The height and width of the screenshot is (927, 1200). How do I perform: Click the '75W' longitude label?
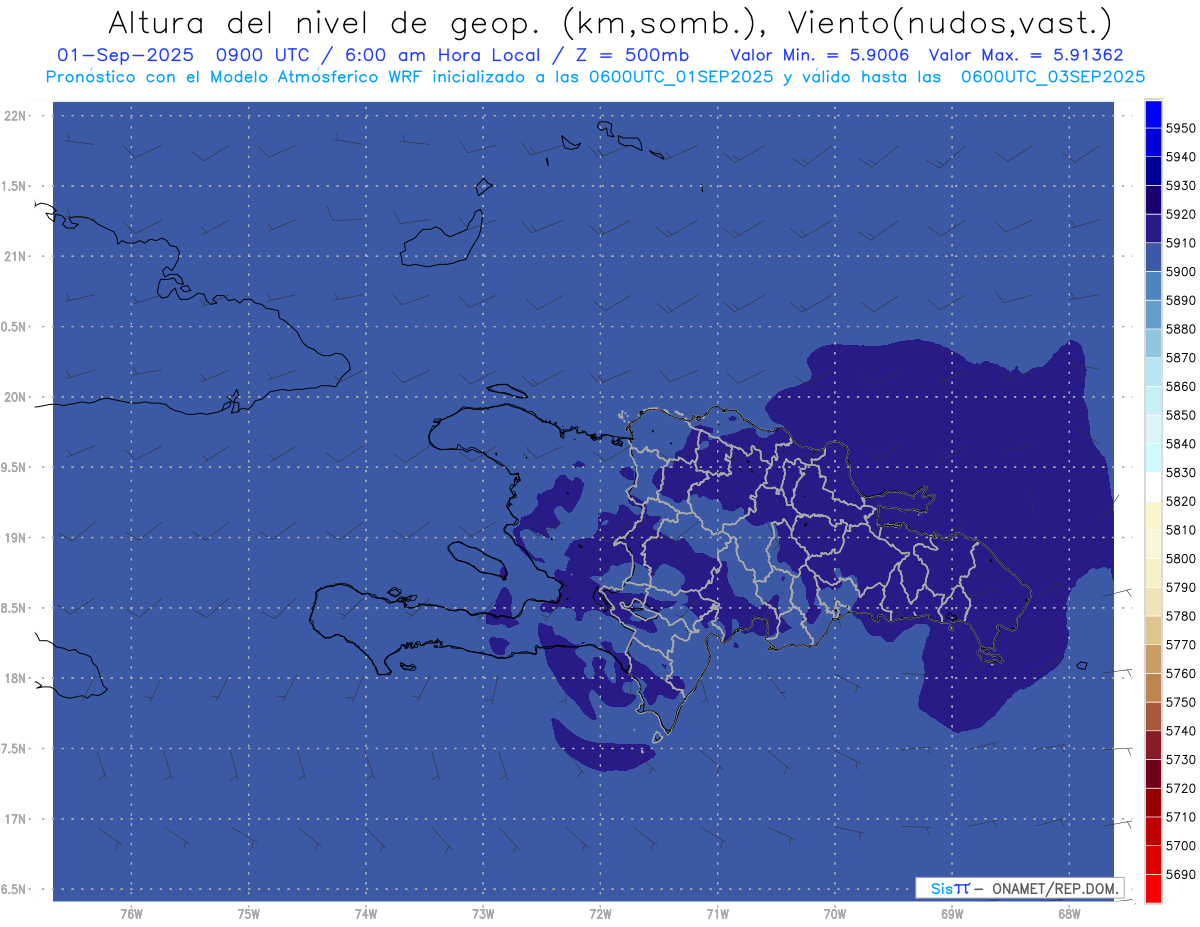tap(249, 914)
